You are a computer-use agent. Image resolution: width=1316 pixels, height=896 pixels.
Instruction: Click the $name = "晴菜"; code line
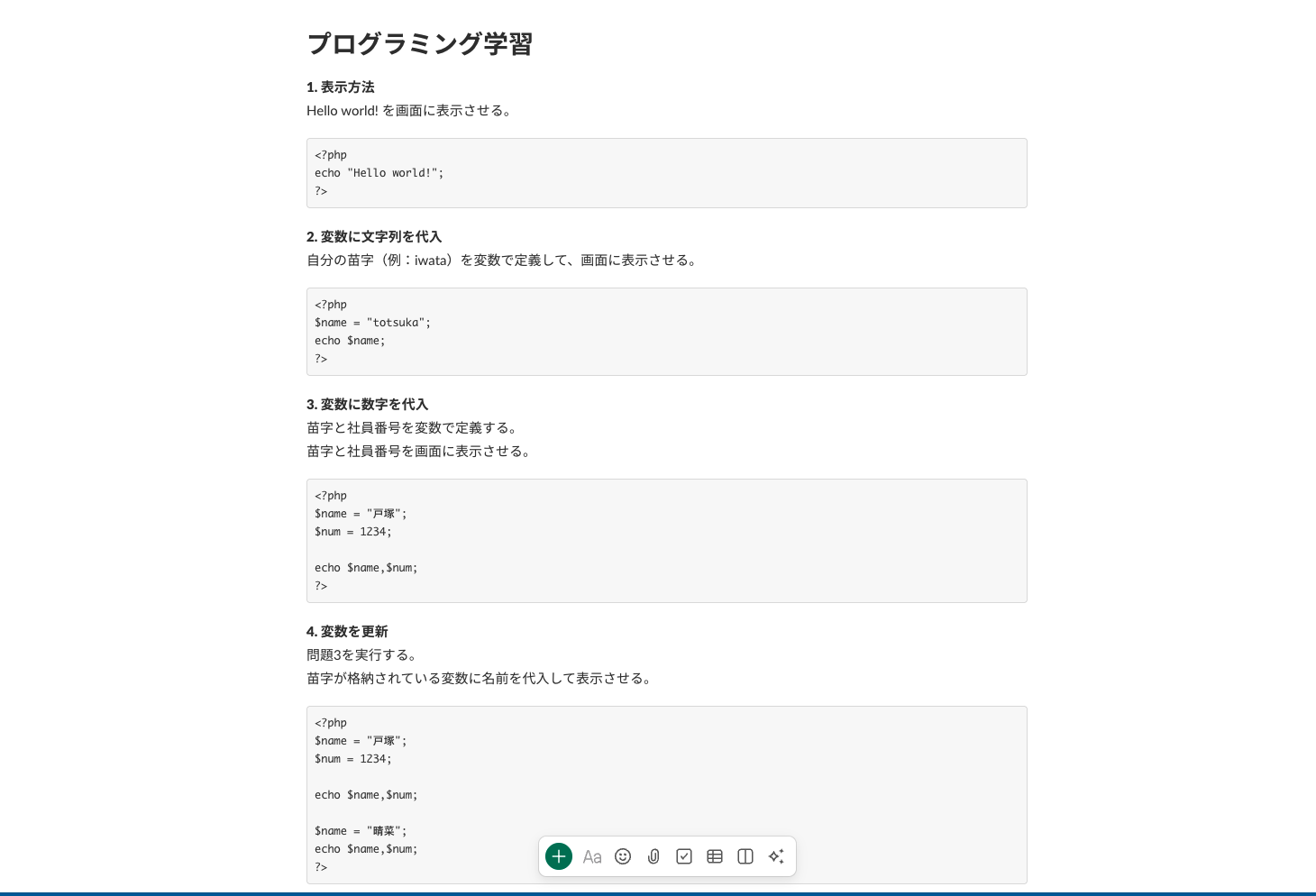[361, 831]
